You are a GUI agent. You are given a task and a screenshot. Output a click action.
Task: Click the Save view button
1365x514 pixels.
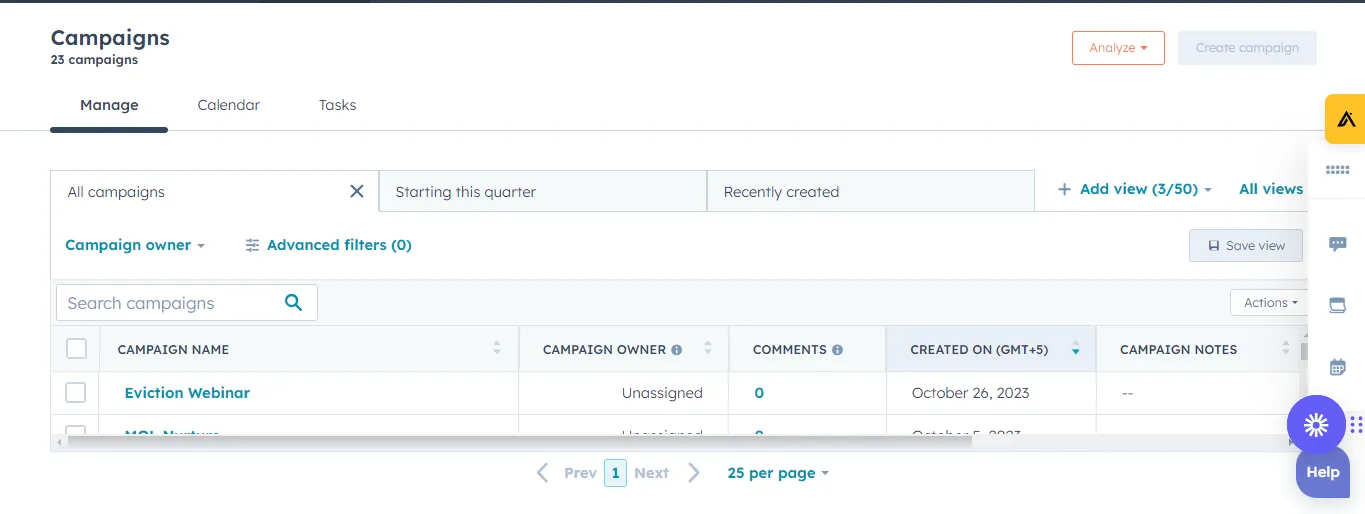pyautogui.click(x=1245, y=246)
